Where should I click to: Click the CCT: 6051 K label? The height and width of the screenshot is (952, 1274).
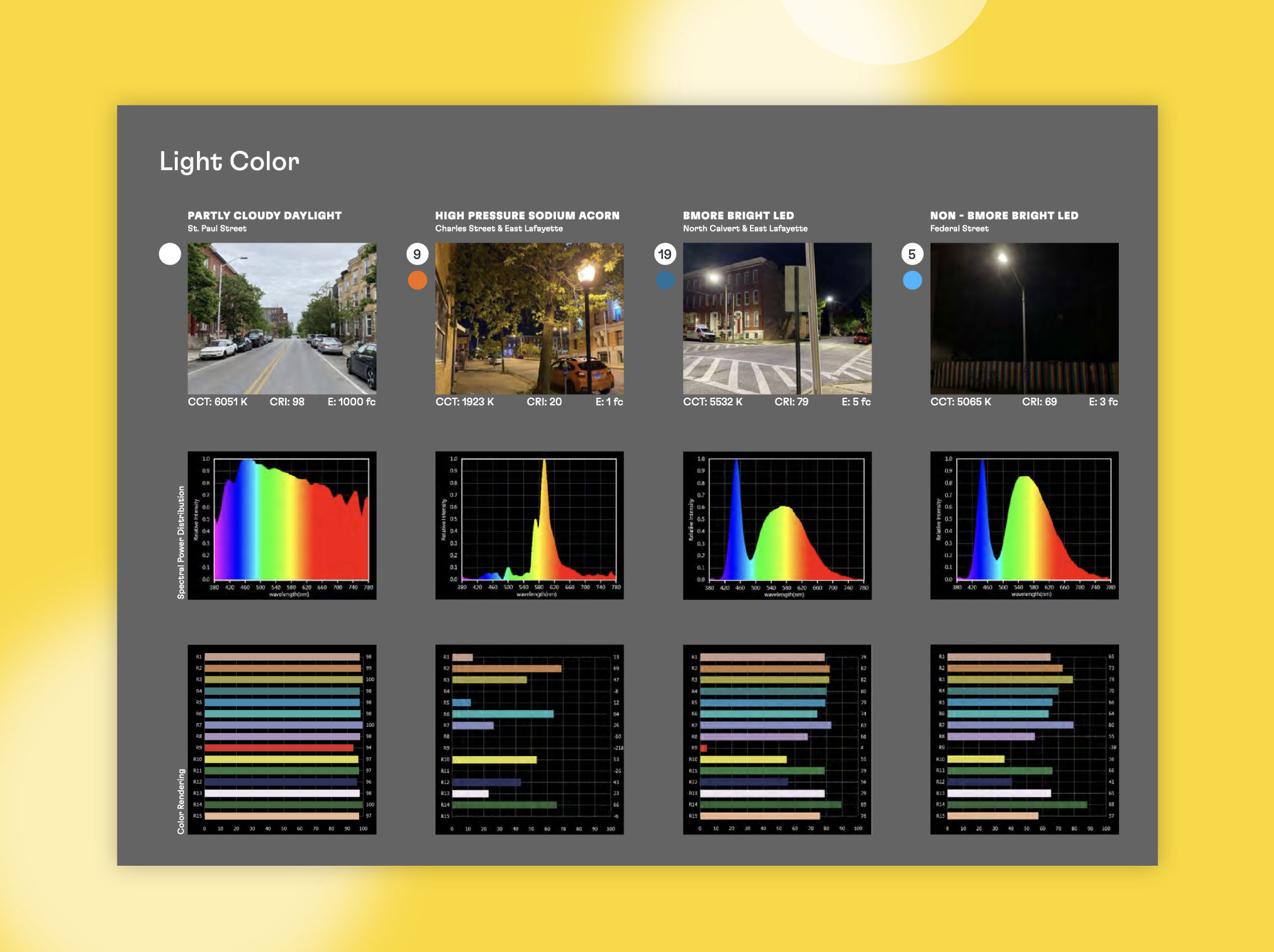tap(217, 402)
